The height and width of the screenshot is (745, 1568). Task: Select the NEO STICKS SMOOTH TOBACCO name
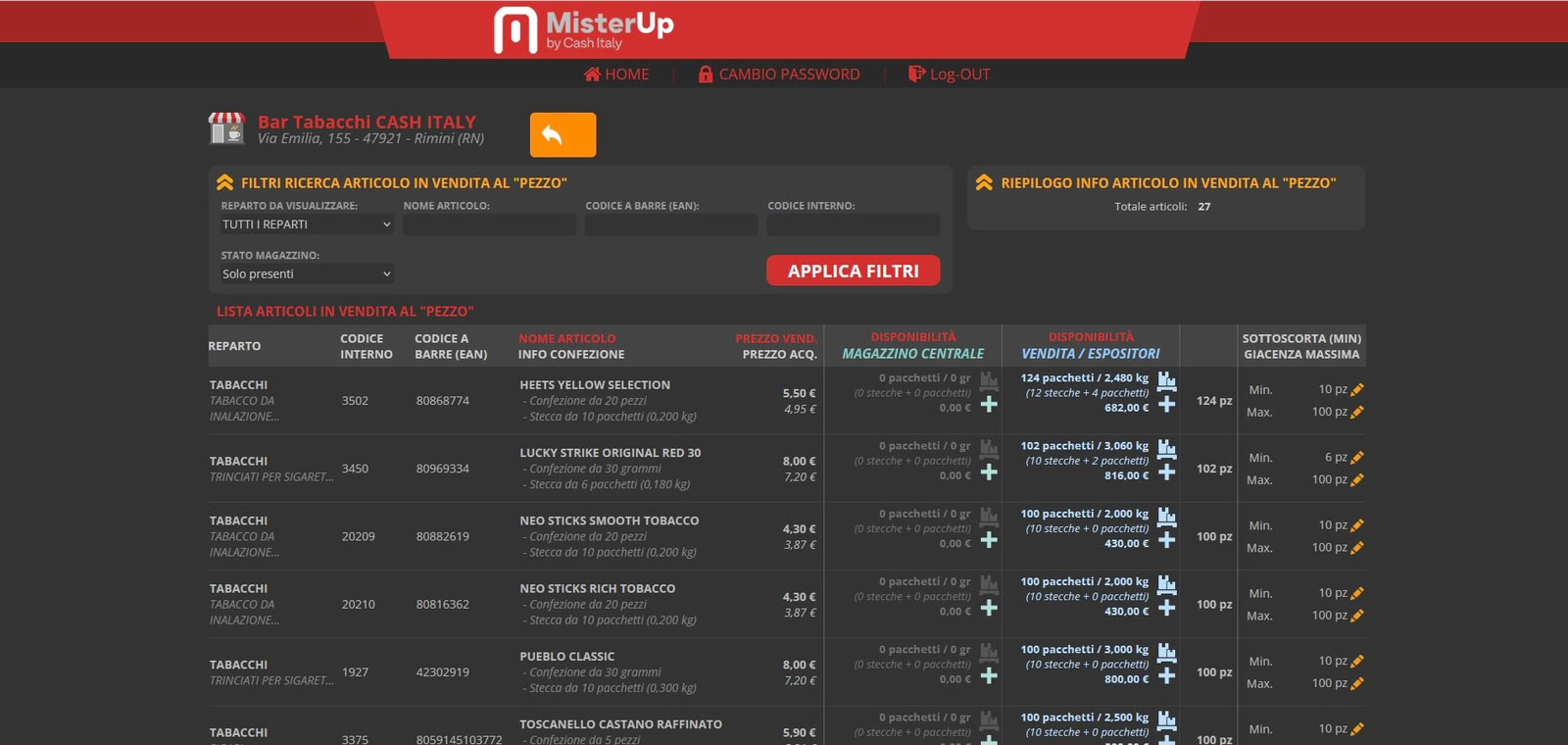tap(610, 521)
